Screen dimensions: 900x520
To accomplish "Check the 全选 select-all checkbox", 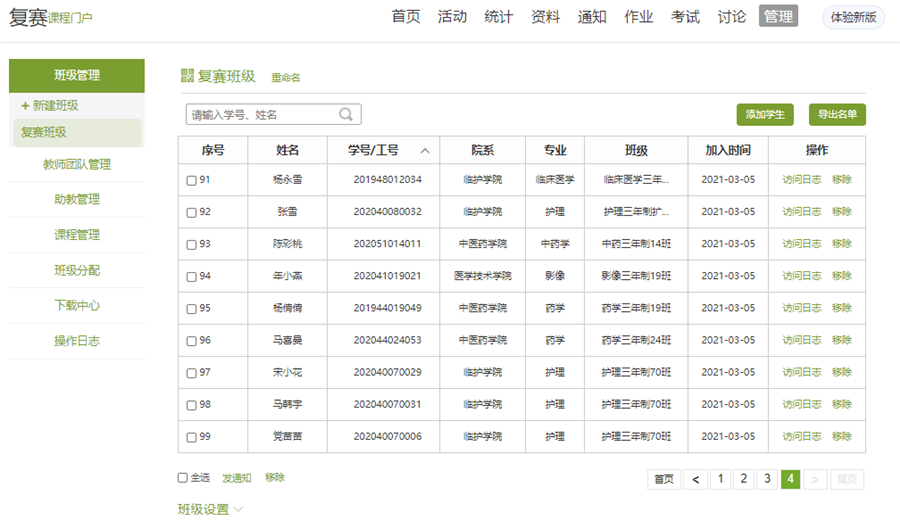I will (183, 478).
